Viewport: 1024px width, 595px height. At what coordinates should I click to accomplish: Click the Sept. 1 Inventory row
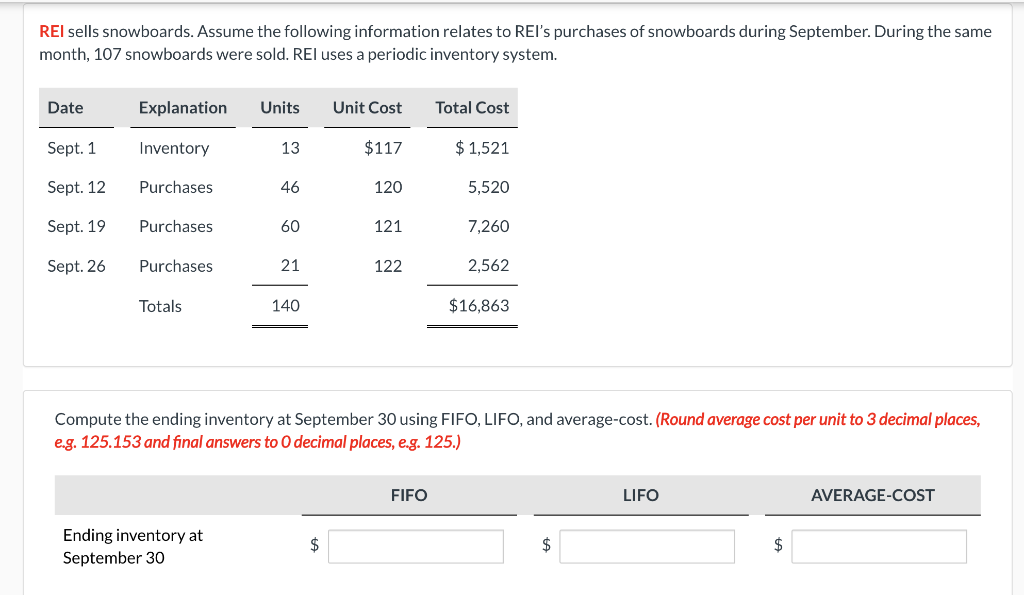tap(278, 148)
